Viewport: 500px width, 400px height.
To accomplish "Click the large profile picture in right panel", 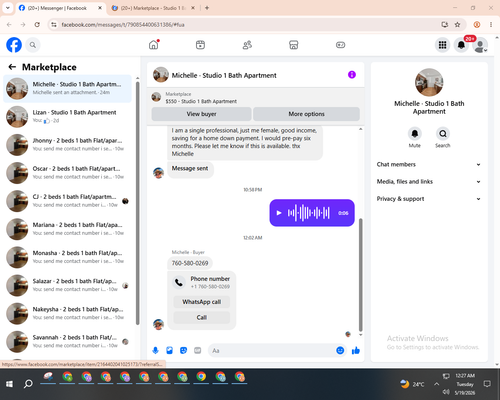I will click(429, 82).
